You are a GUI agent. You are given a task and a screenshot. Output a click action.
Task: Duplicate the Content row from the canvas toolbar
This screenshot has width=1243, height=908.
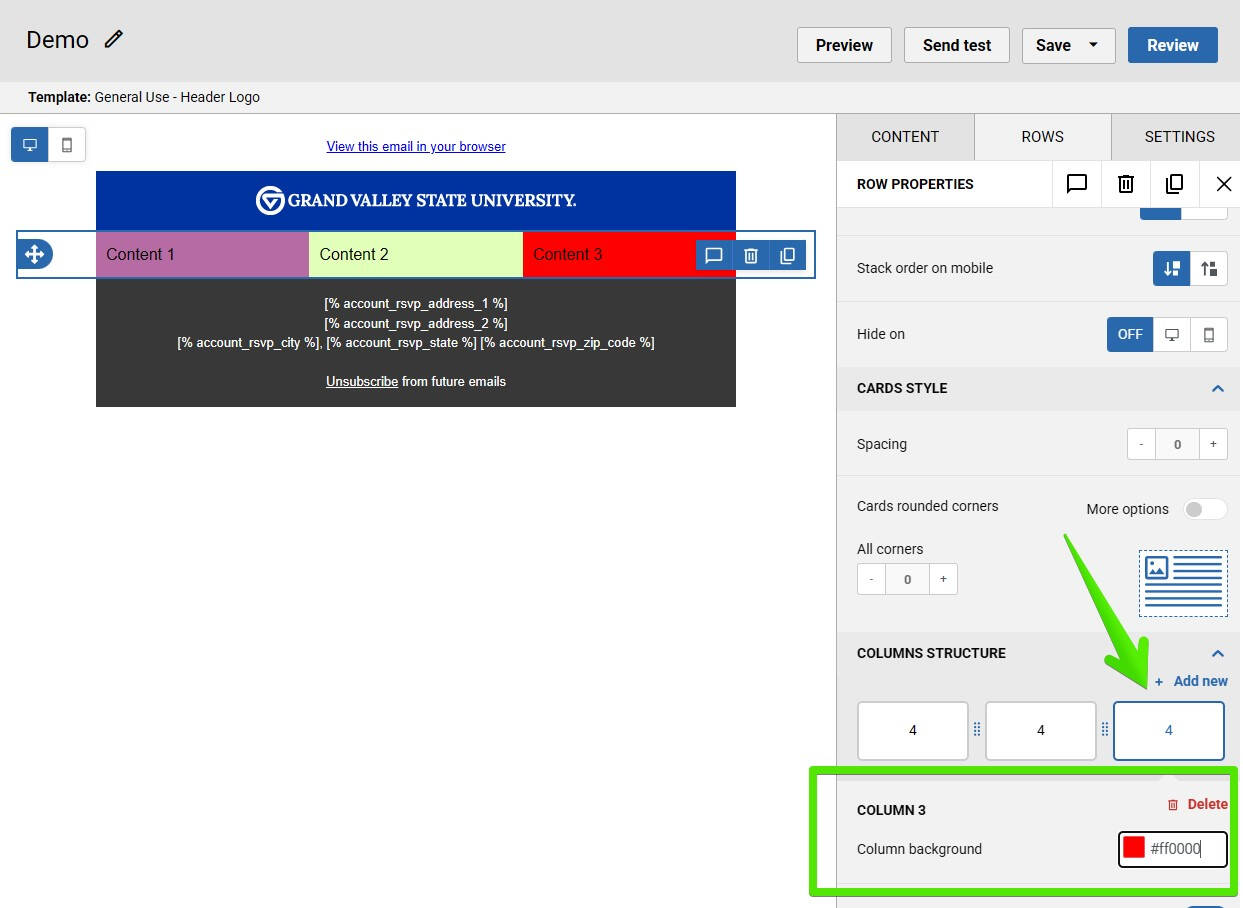tap(788, 255)
